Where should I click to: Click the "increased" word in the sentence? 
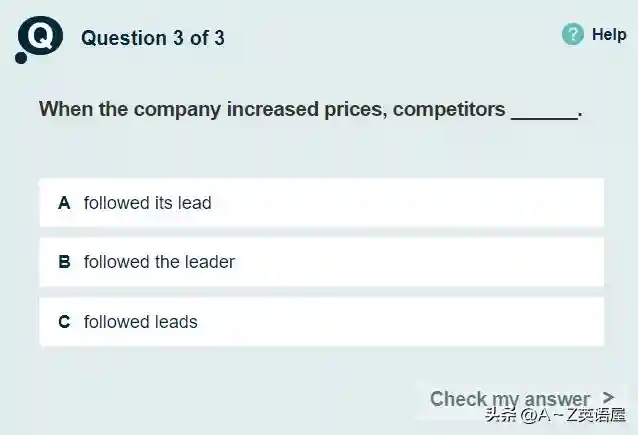pyautogui.click(x=273, y=109)
